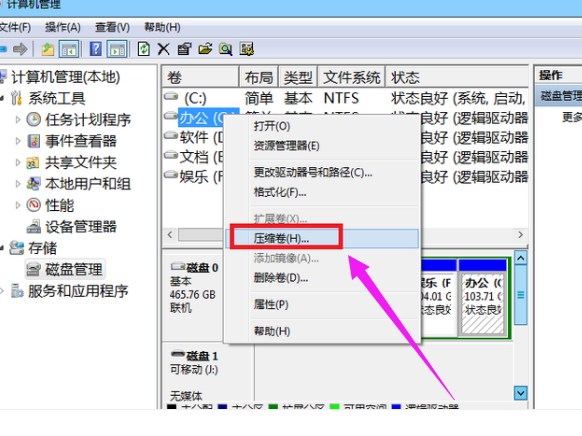Select the 计算机管理(本地) root node

pyautogui.click(x=65, y=77)
